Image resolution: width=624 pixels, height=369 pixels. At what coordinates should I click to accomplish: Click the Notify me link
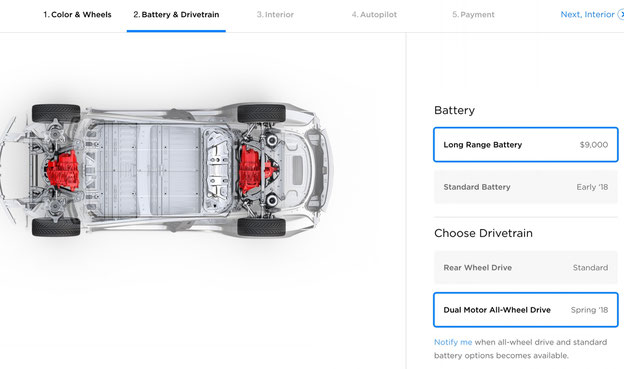(x=453, y=342)
